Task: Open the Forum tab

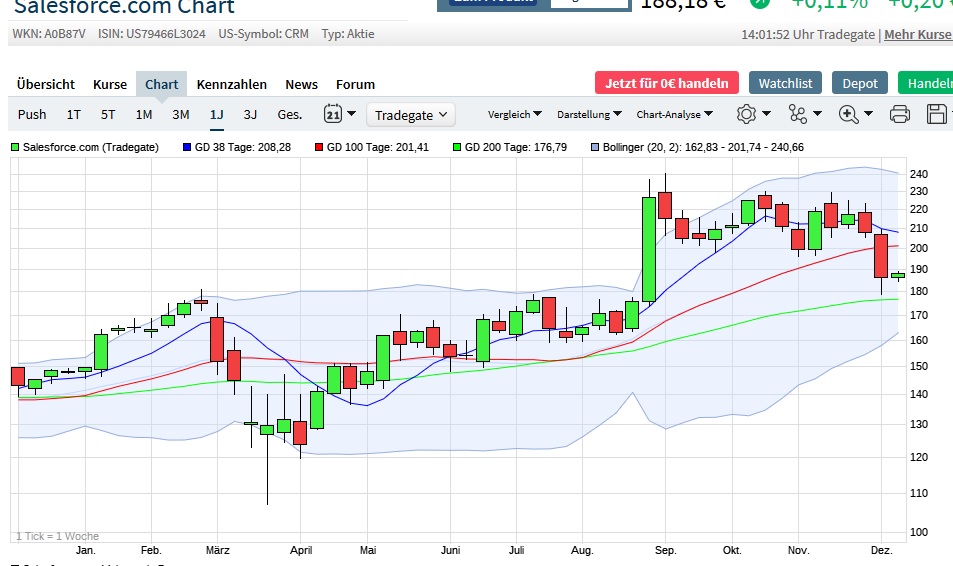Action: pos(356,85)
